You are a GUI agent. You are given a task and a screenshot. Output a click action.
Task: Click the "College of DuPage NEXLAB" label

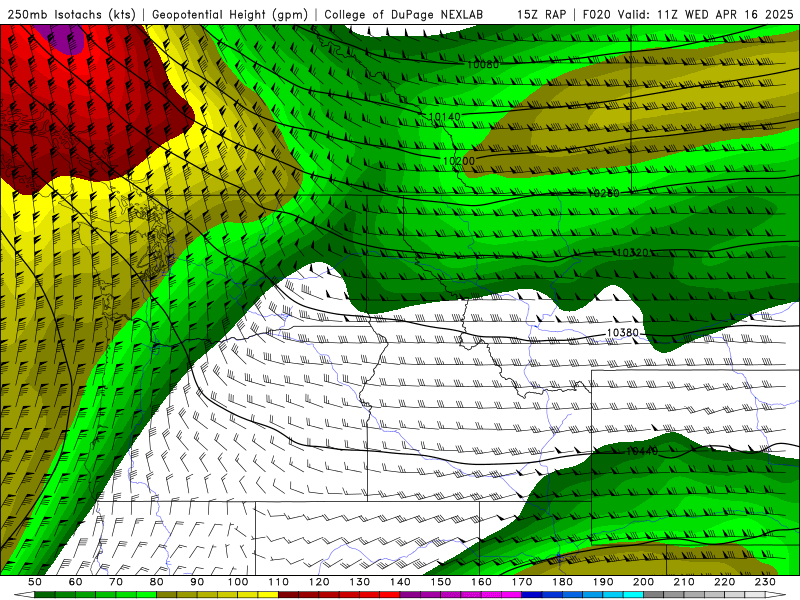403,15
